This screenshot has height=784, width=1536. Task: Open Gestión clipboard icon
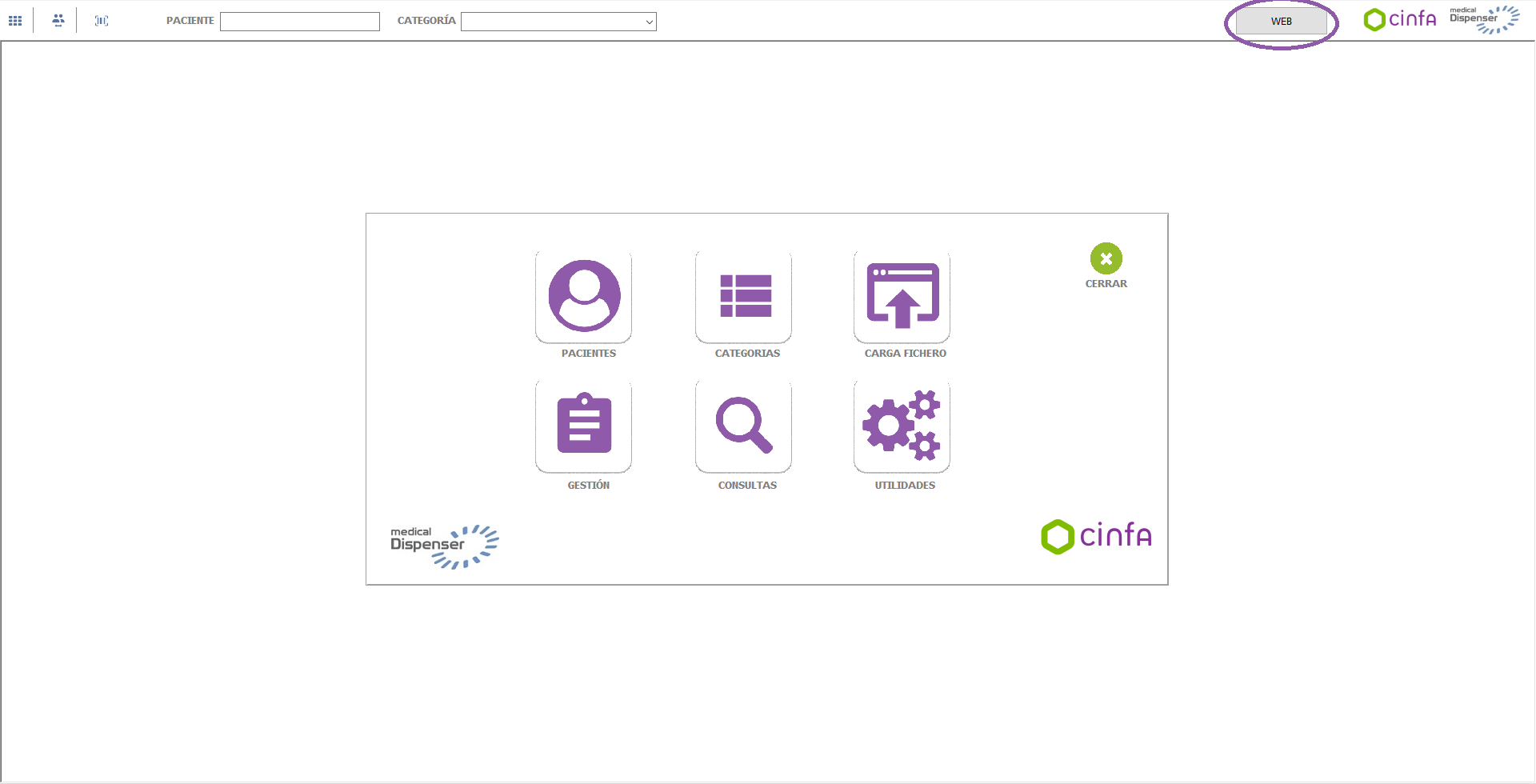tap(584, 426)
